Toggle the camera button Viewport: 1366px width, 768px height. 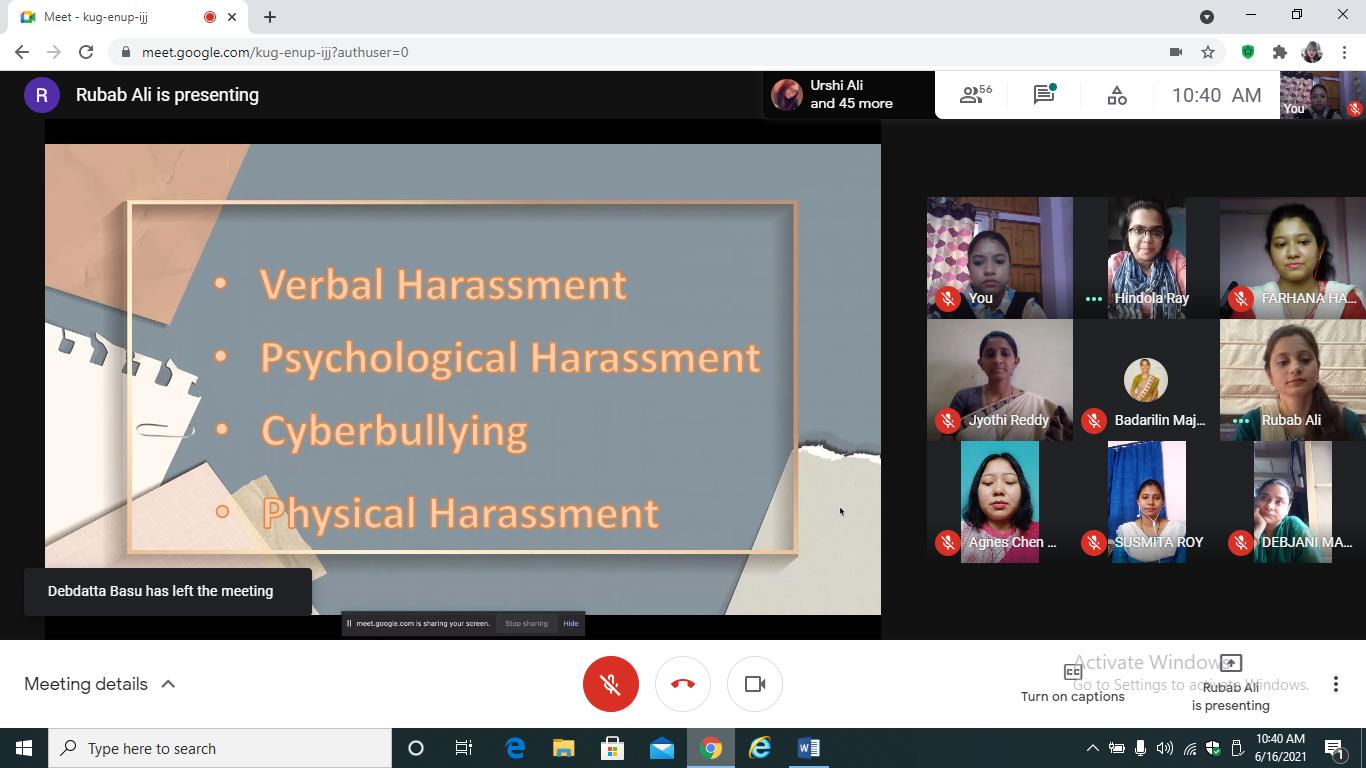tap(755, 684)
